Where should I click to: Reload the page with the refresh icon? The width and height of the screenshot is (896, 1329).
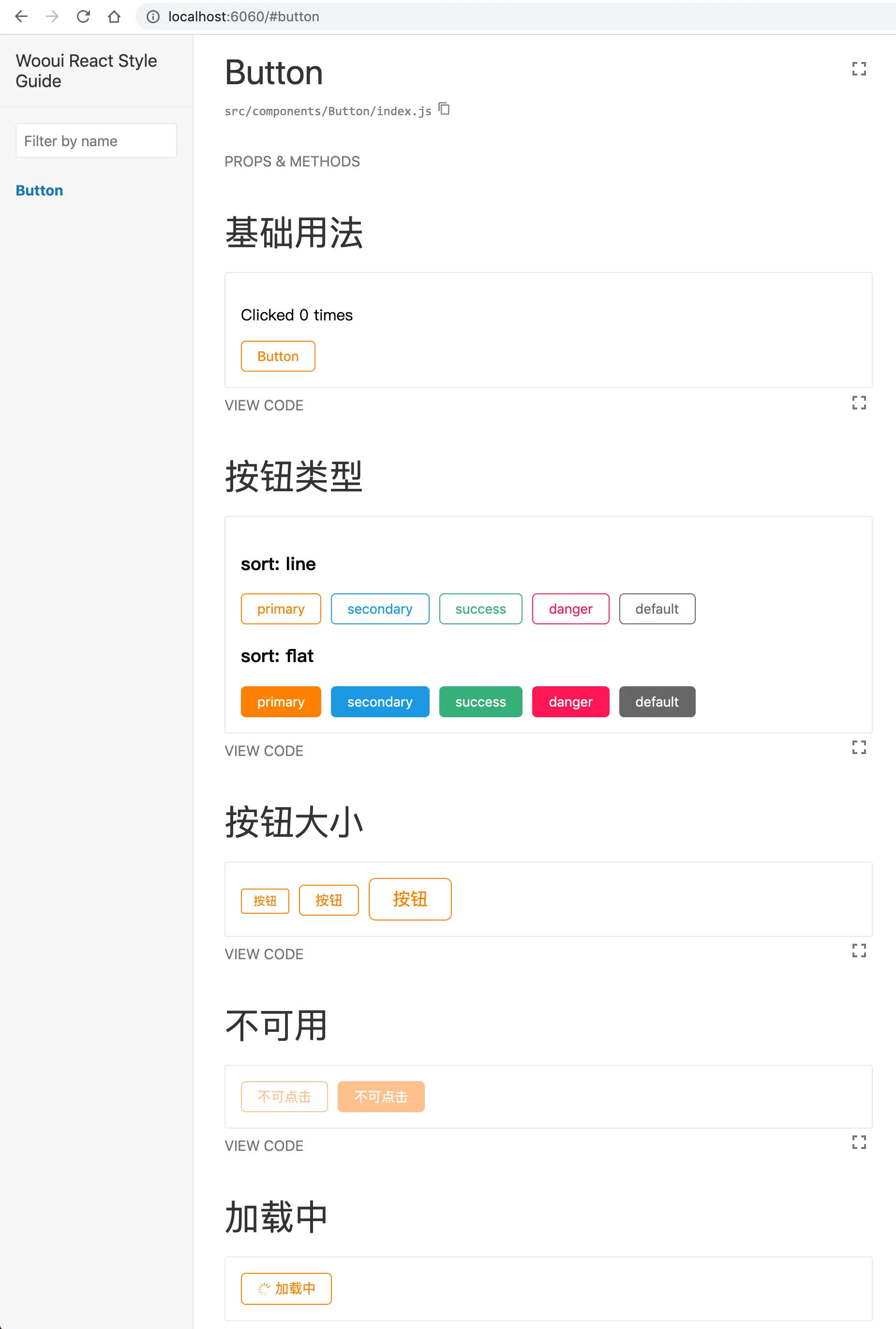tap(83, 16)
